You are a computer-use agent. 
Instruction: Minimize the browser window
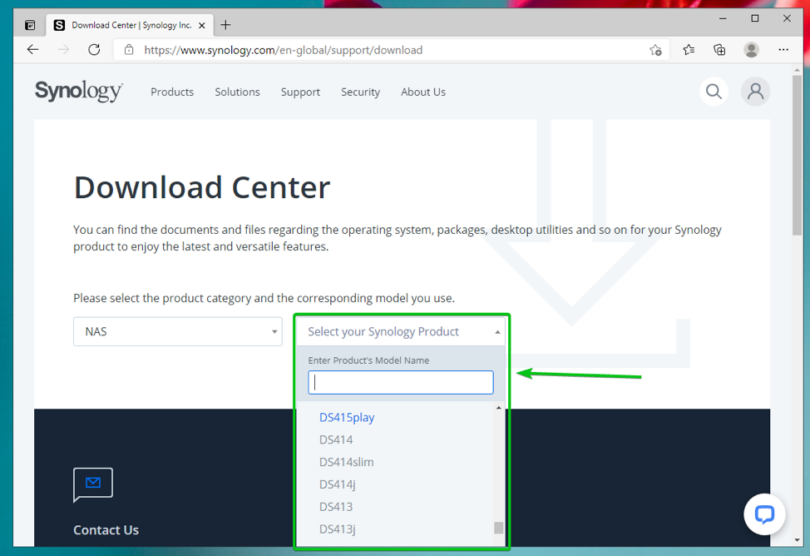(723, 19)
